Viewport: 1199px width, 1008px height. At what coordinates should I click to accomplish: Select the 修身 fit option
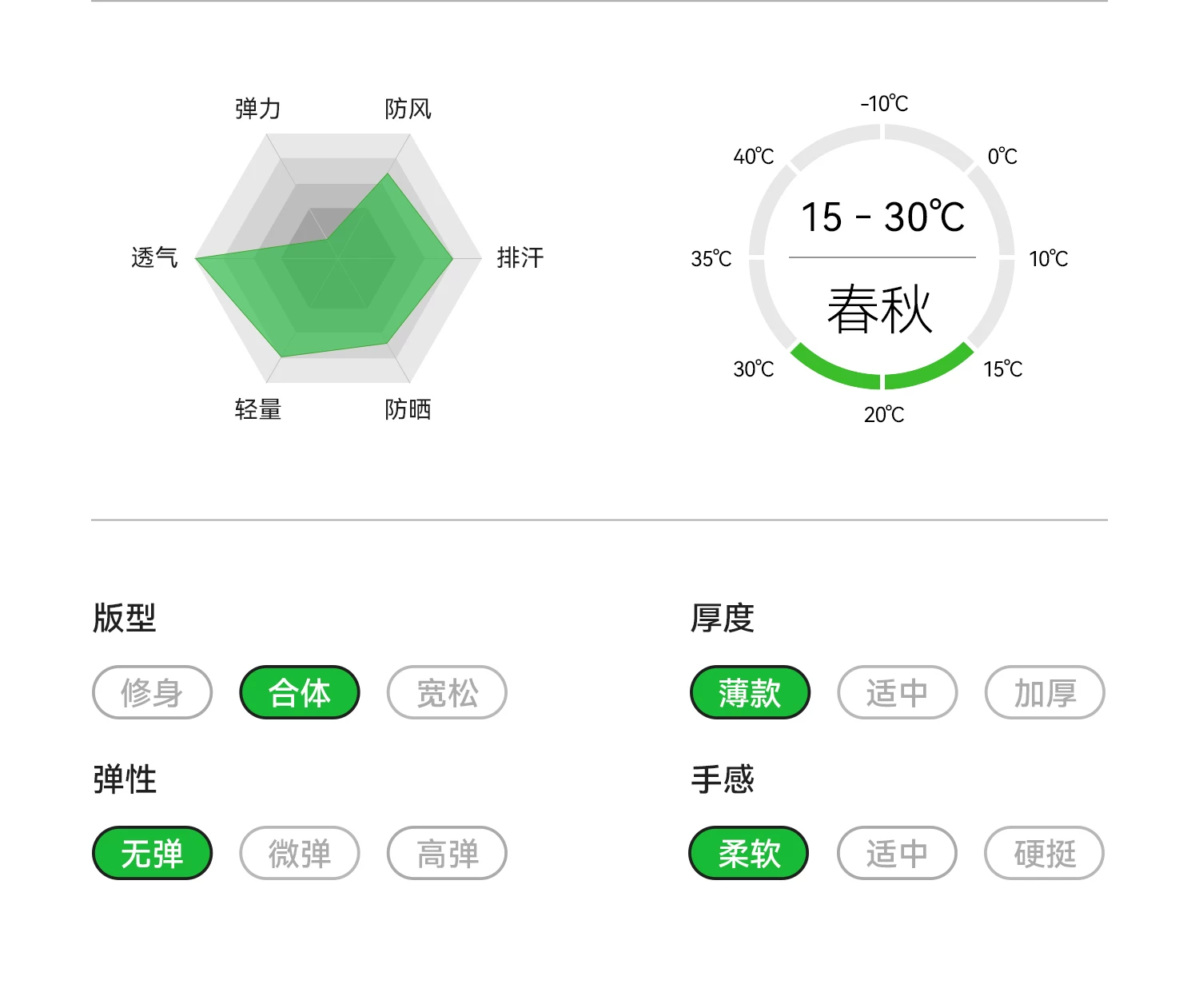(152, 692)
